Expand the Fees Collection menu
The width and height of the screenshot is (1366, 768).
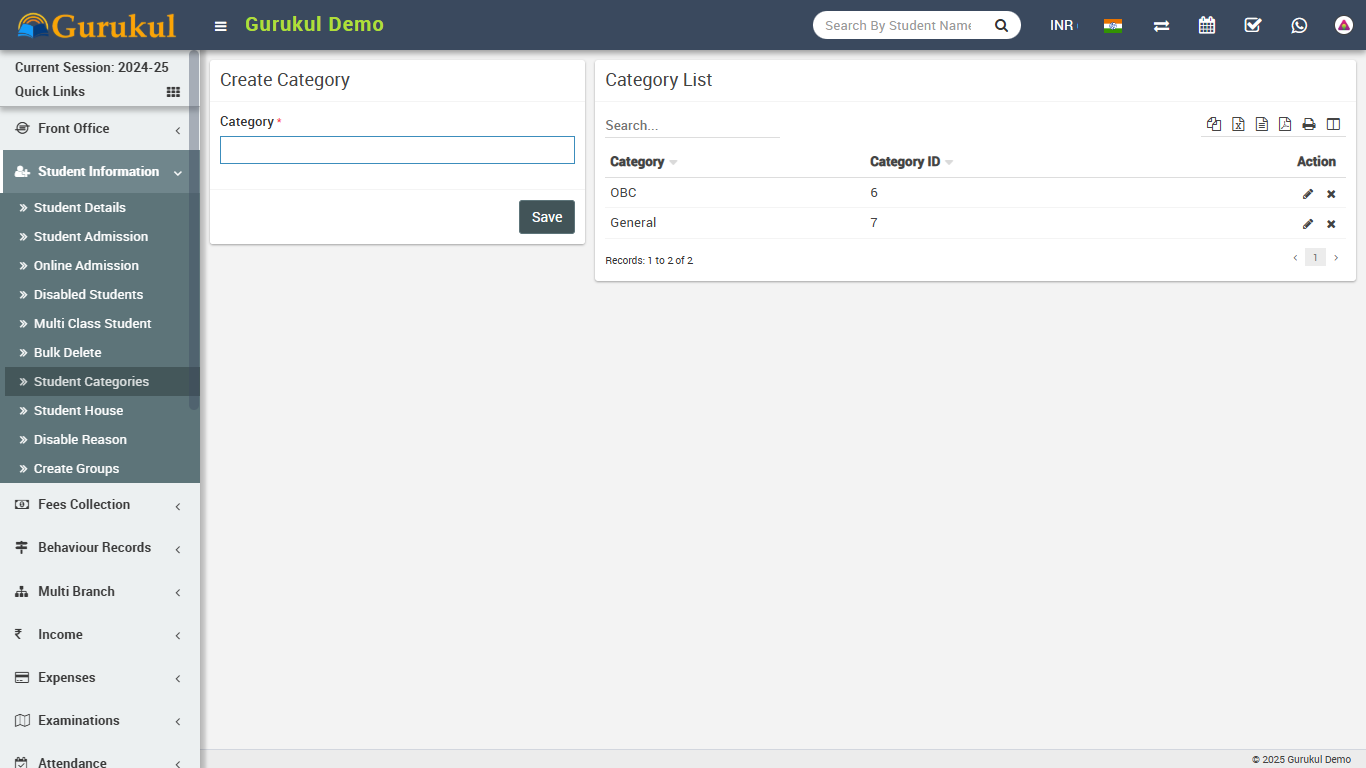(x=100, y=505)
